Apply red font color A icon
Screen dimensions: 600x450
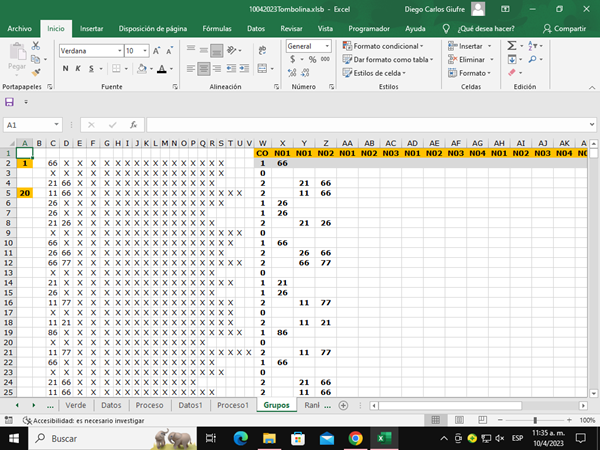[x=162, y=68]
